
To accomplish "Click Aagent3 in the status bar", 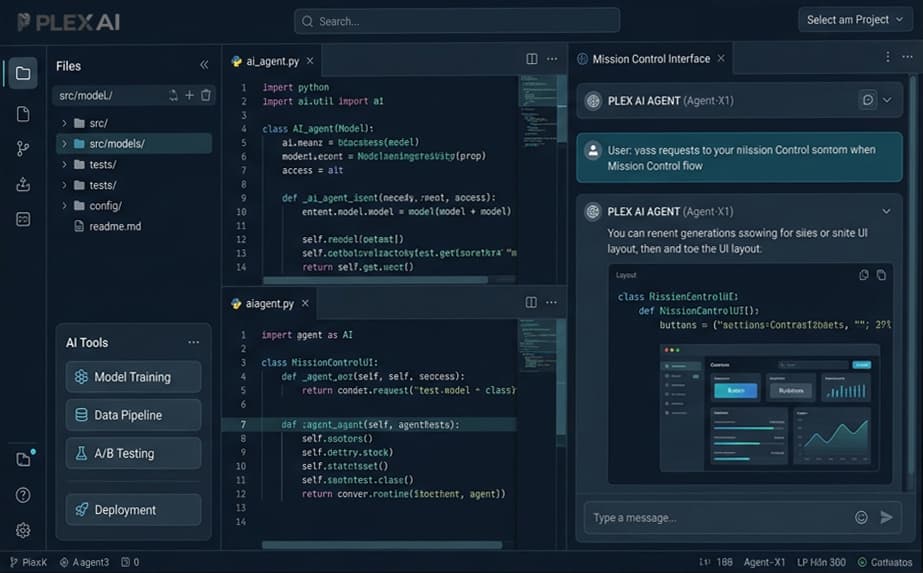I will point(85,562).
